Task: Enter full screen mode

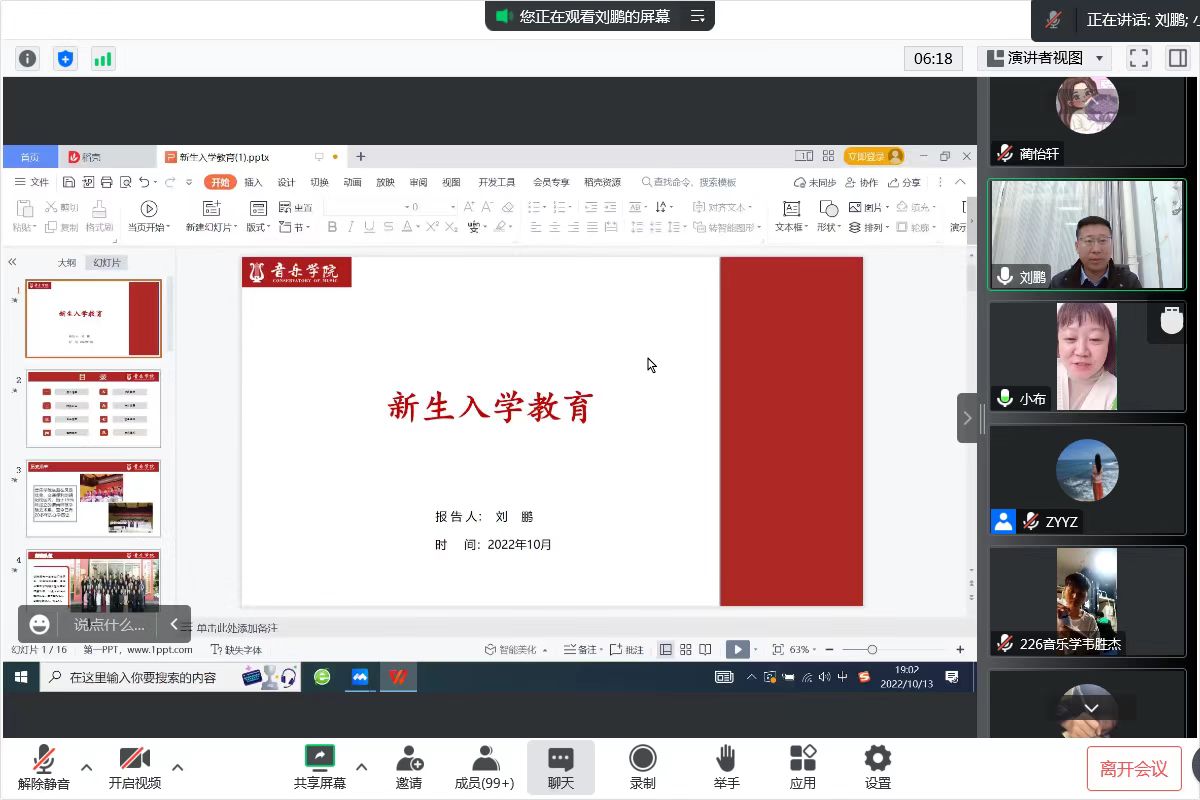Action: point(1138,58)
